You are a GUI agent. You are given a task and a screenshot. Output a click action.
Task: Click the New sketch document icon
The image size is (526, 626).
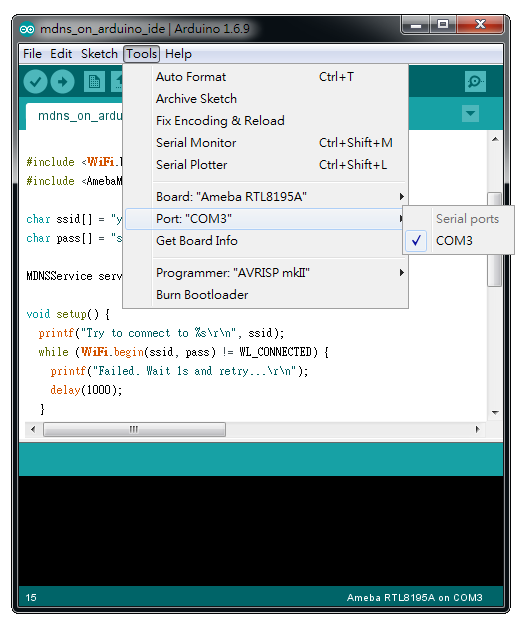pyautogui.click(x=94, y=81)
